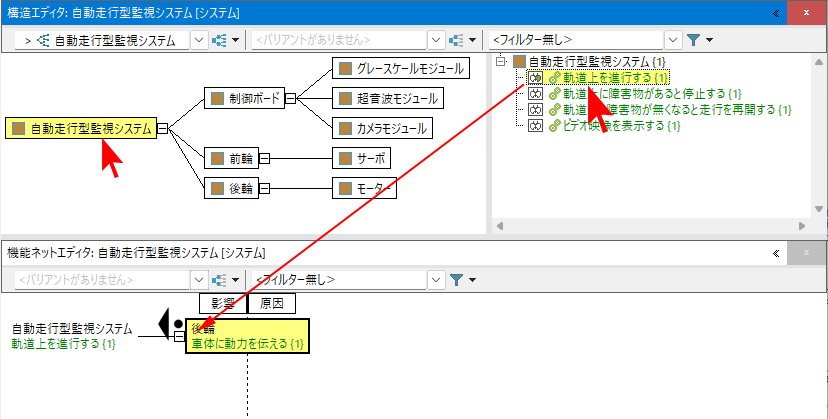
Task: Click tree icon next to empty variant box
Action: (x=456, y=40)
